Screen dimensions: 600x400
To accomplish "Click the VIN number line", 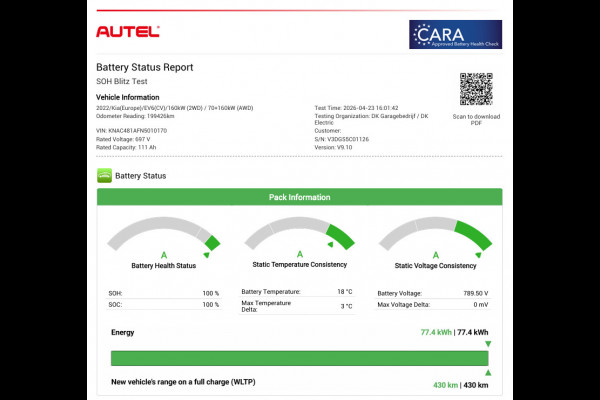I will pyautogui.click(x=131, y=130).
